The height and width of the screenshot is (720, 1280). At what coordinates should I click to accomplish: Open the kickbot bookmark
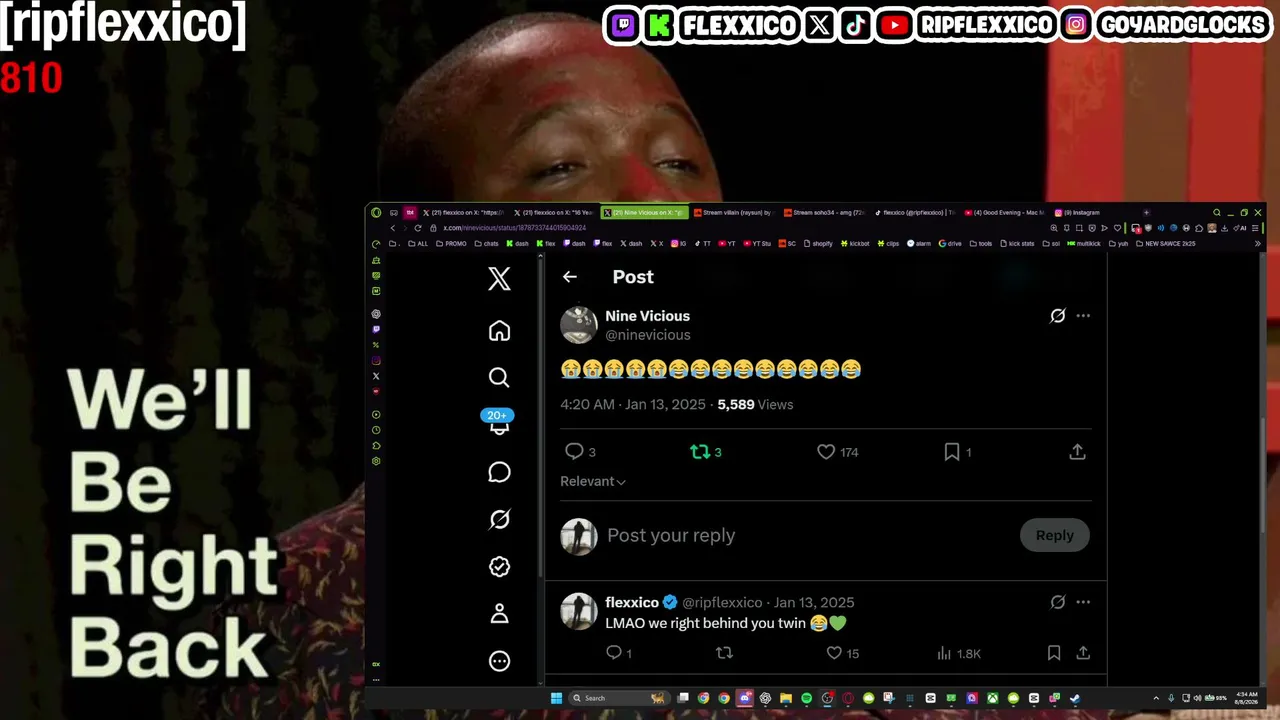[855, 244]
